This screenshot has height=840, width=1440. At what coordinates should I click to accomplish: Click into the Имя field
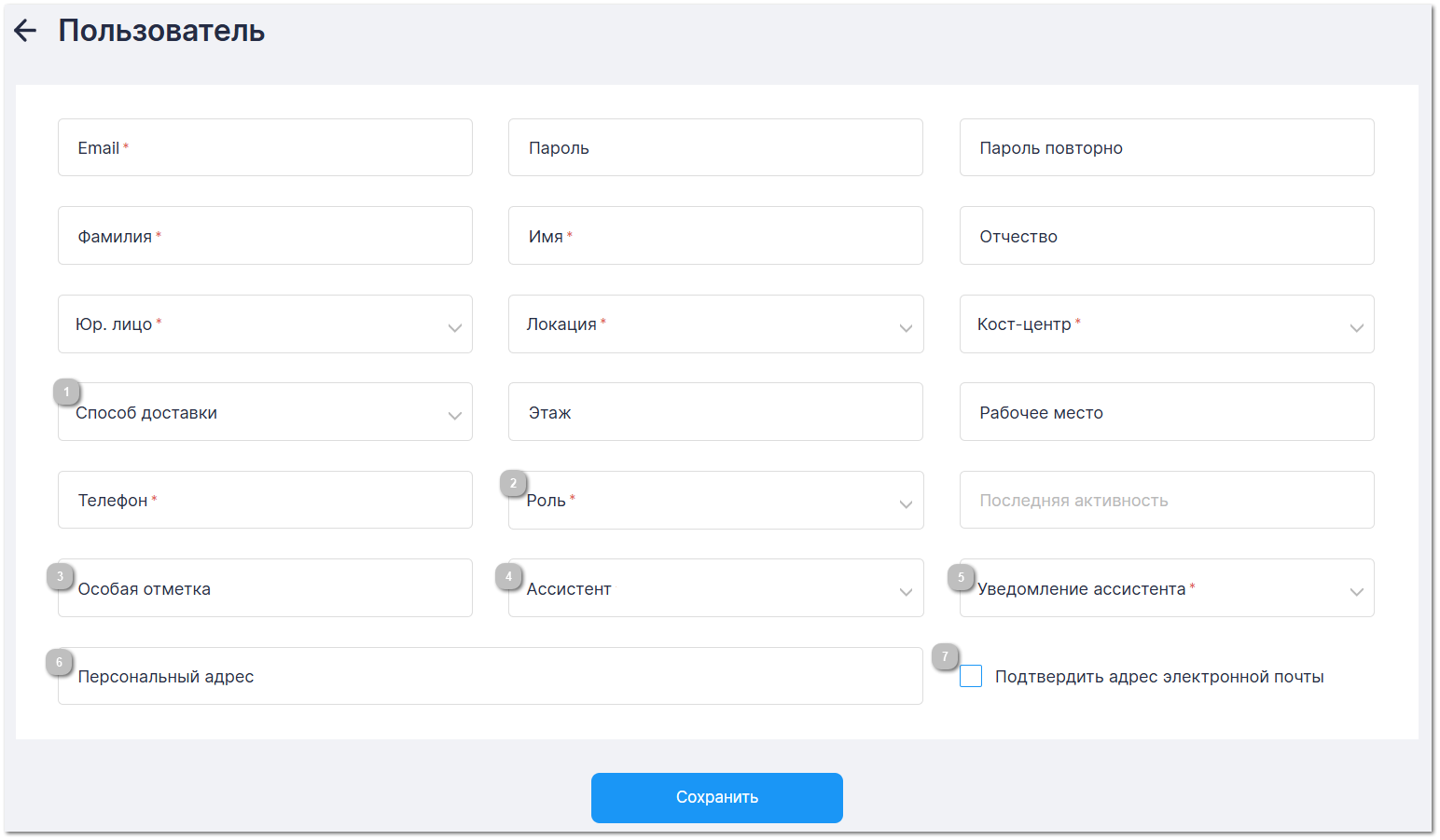(x=715, y=236)
